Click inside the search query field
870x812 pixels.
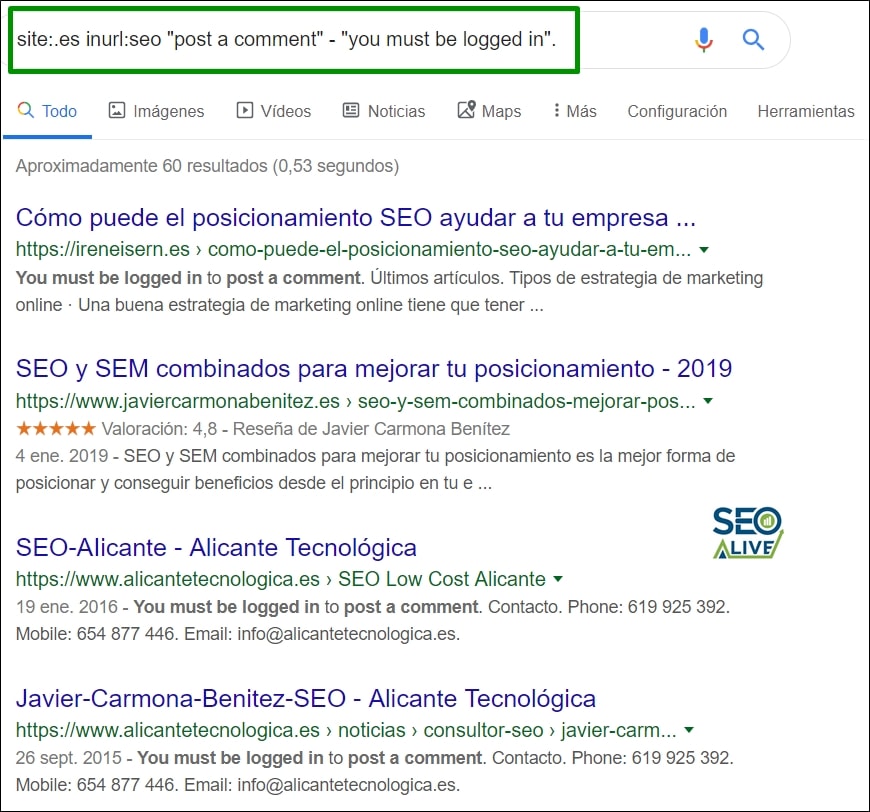(x=290, y=39)
